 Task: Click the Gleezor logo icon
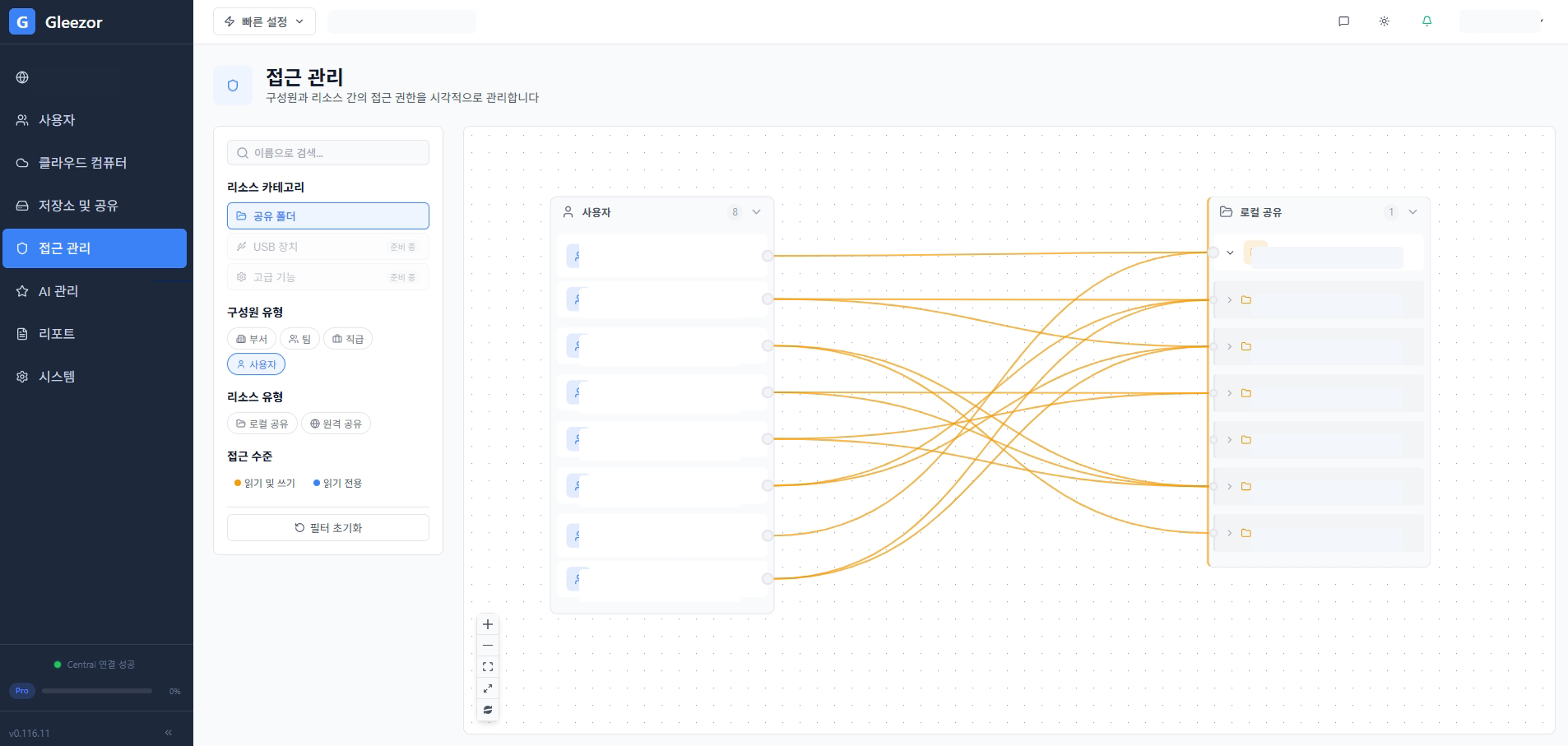click(x=22, y=22)
